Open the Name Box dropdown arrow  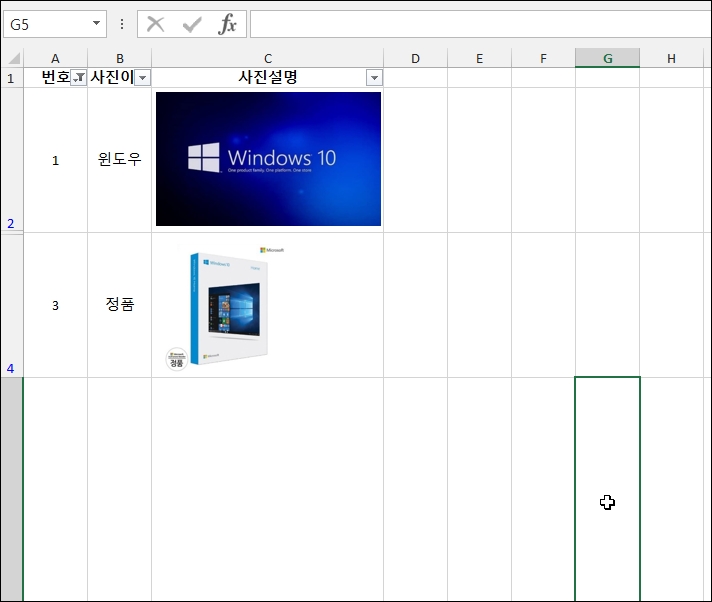(x=96, y=23)
